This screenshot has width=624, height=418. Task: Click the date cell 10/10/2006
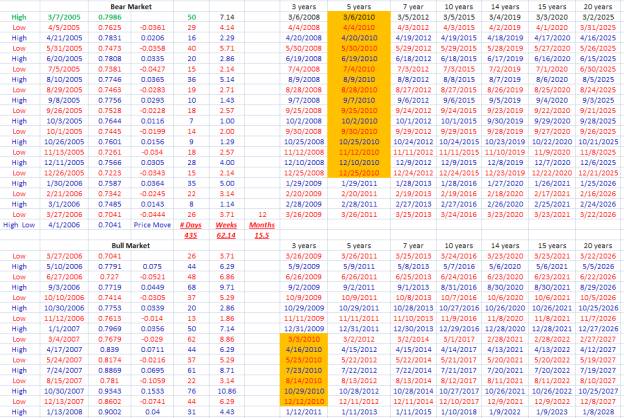pyautogui.click(x=64, y=297)
